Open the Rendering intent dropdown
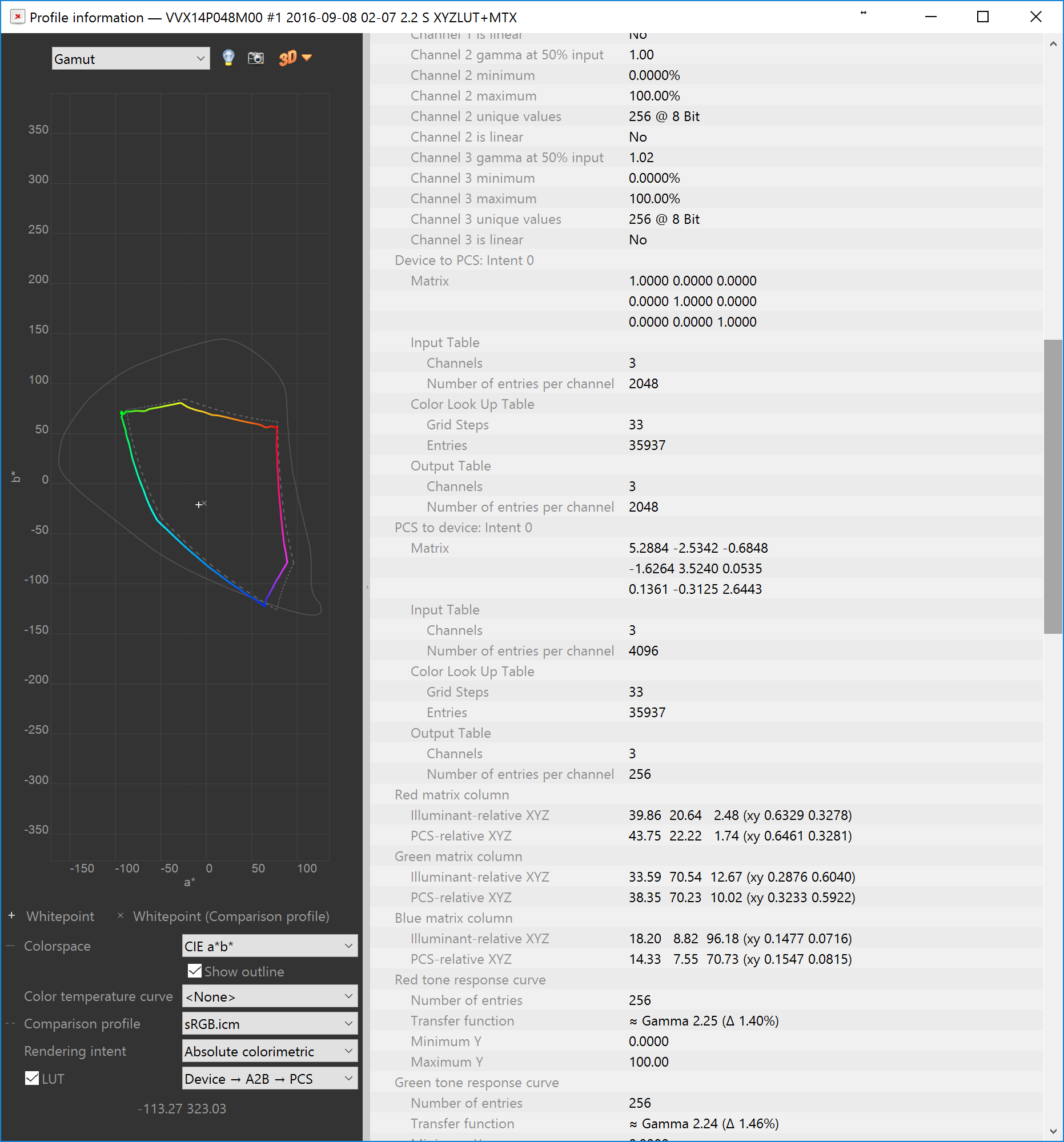 pyautogui.click(x=270, y=1052)
